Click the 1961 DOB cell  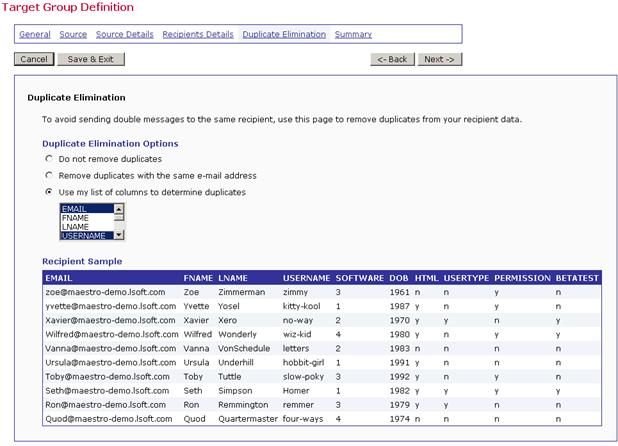400,292
